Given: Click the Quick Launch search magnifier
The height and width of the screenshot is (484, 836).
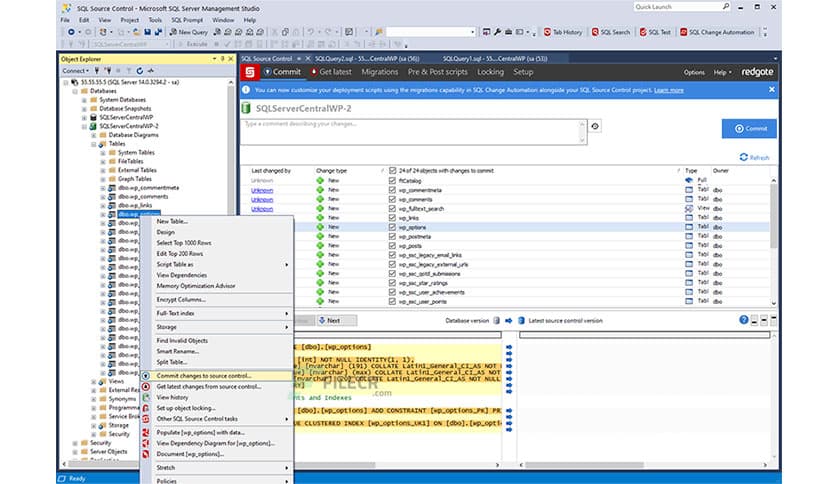Looking at the screenshot, I should pos(726,6).
